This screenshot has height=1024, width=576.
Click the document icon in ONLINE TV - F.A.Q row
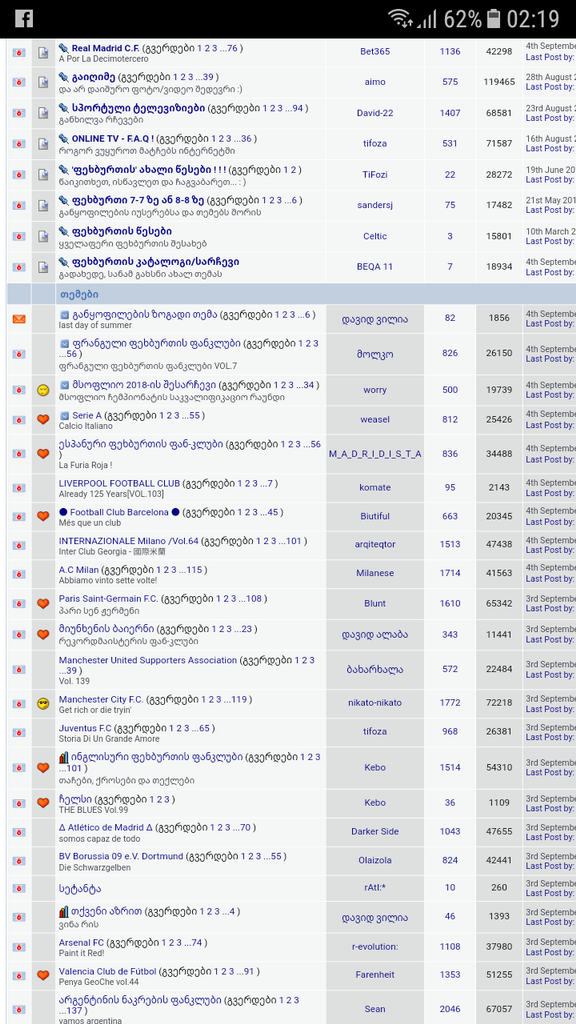coord(43,144)
